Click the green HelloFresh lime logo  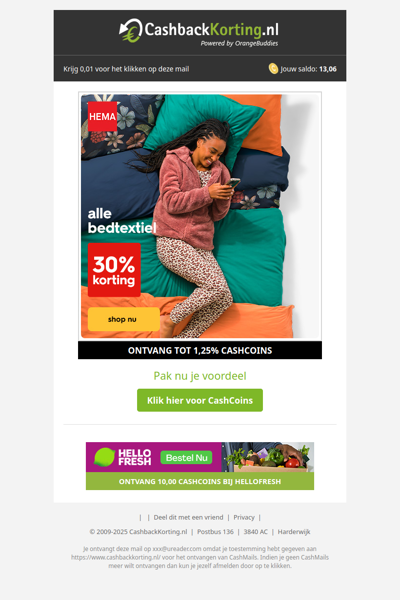pyautogui.click(x=104, y=457)
